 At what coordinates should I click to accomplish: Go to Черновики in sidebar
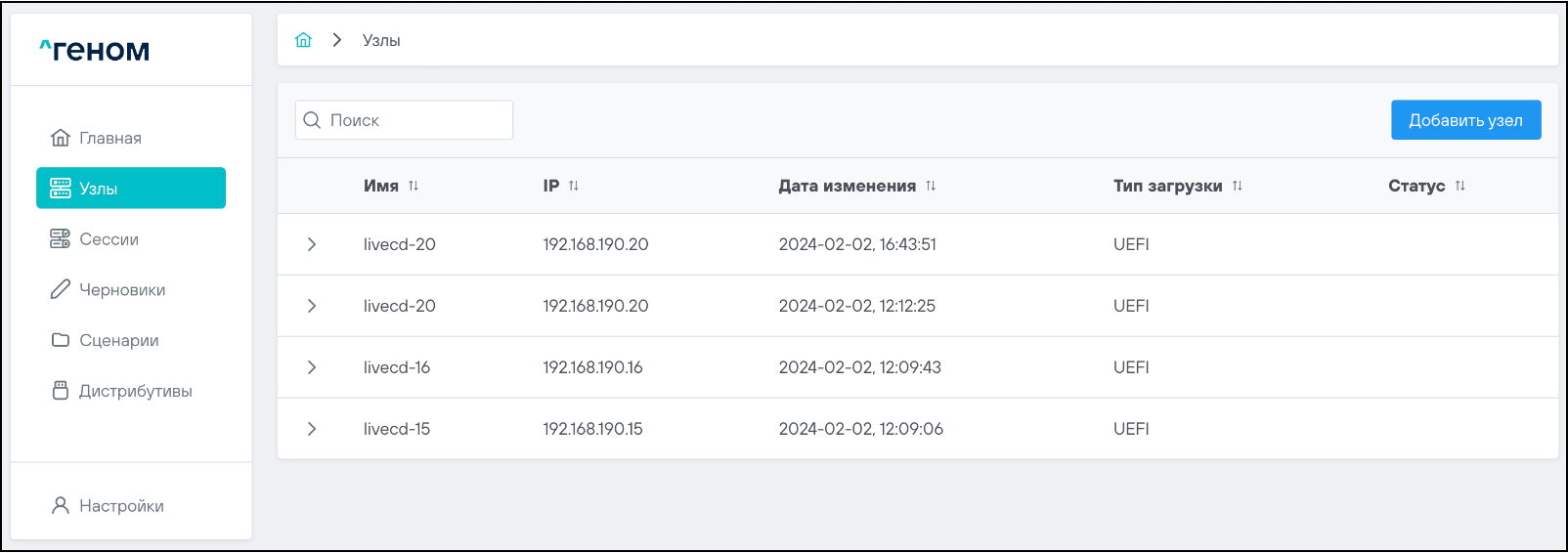click(x=121, y=290)
